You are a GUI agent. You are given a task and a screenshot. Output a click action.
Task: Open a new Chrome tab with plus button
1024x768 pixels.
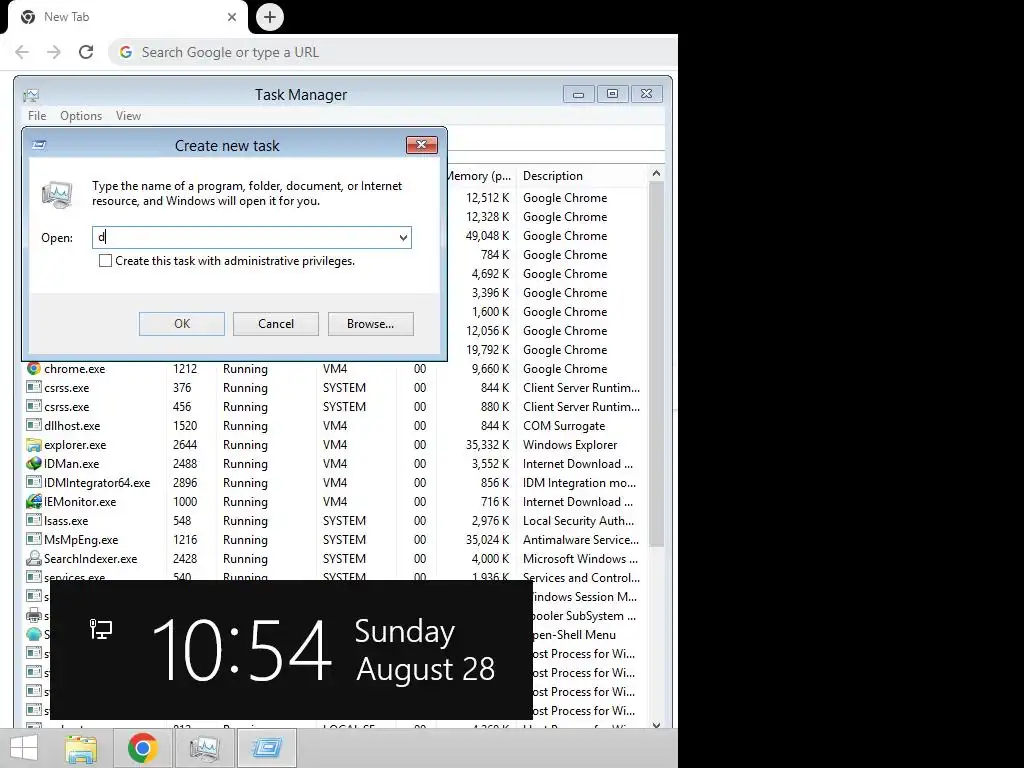pos(270,17)
